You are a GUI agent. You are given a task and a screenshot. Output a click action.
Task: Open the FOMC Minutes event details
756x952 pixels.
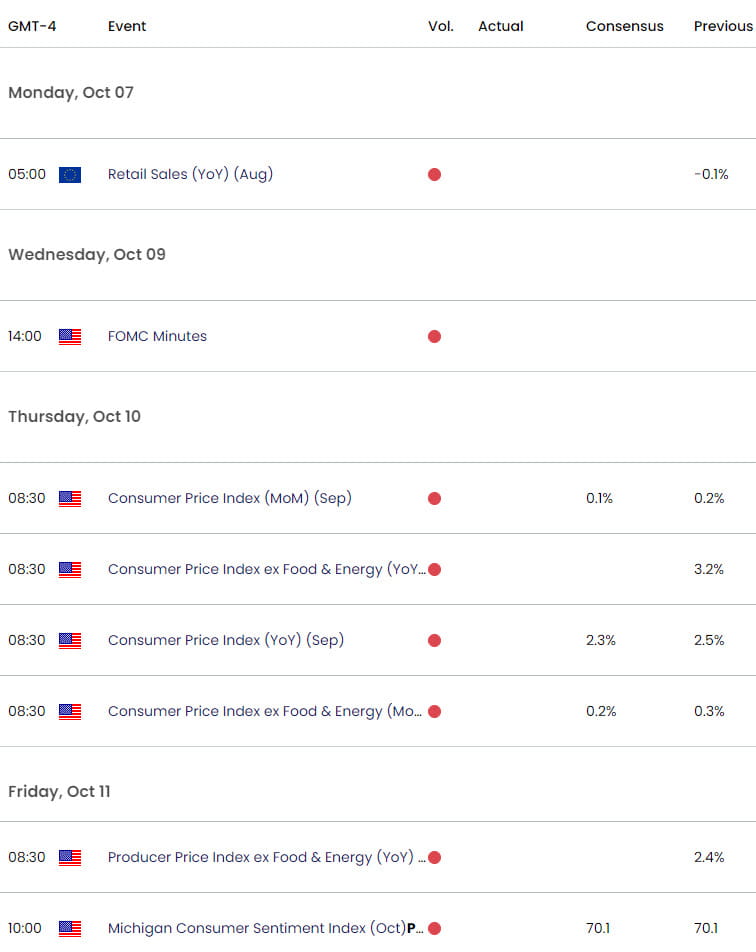click(x=157, y=336)
